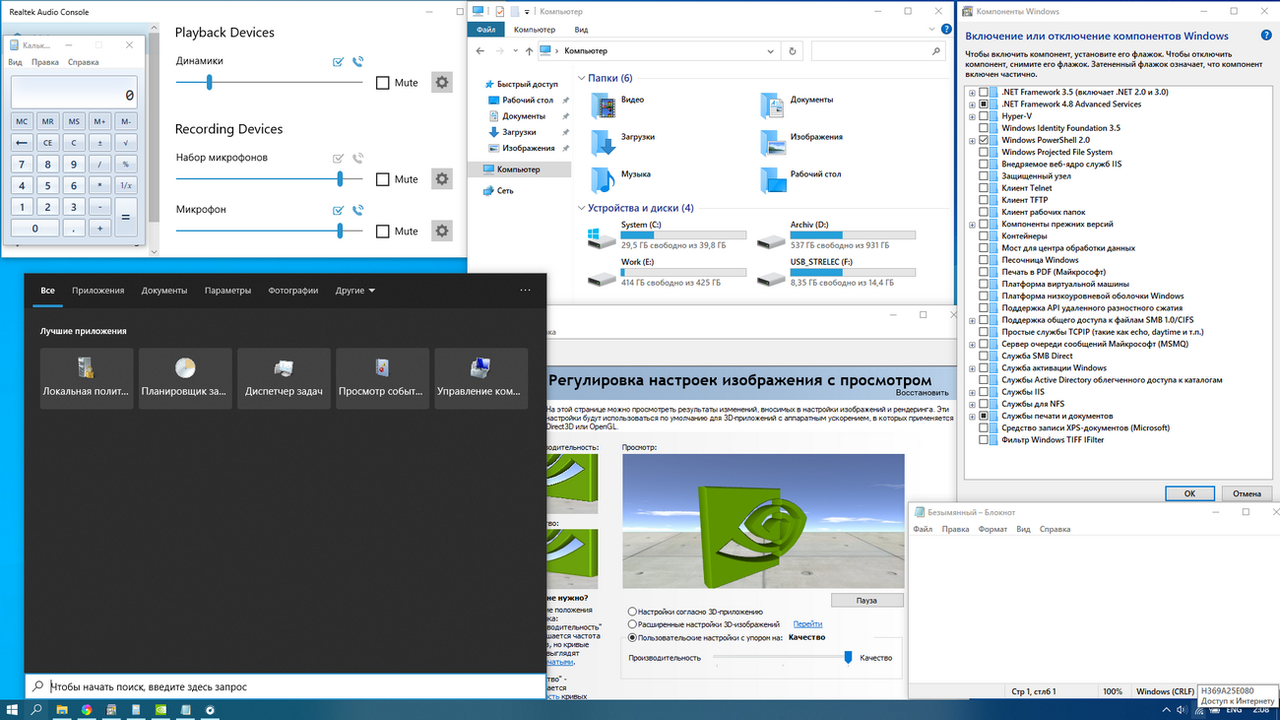Viewport: 1280px width, 720px height.
Task: Open Планировщик заданий tile in search results
Action: tap(185, 378)
